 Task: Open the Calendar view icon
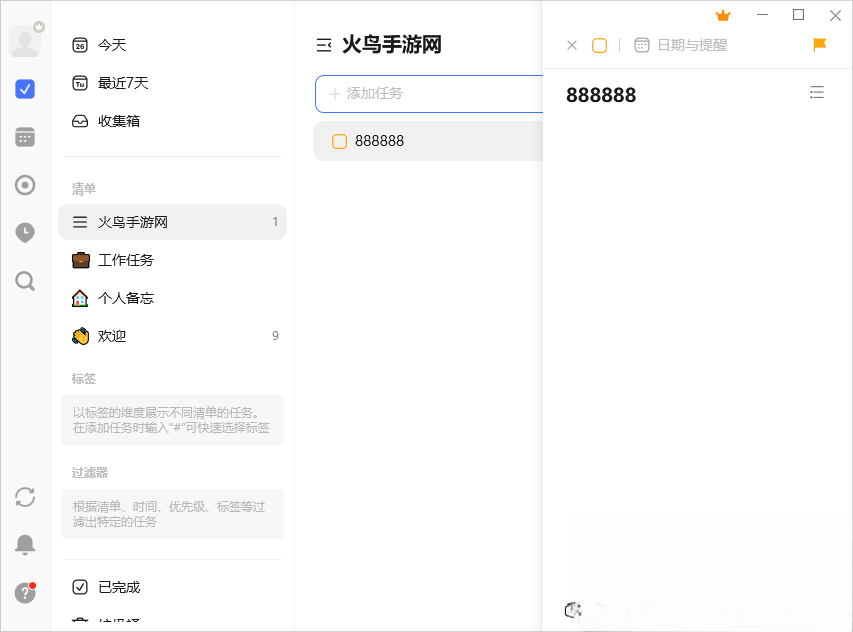point(25,137)
